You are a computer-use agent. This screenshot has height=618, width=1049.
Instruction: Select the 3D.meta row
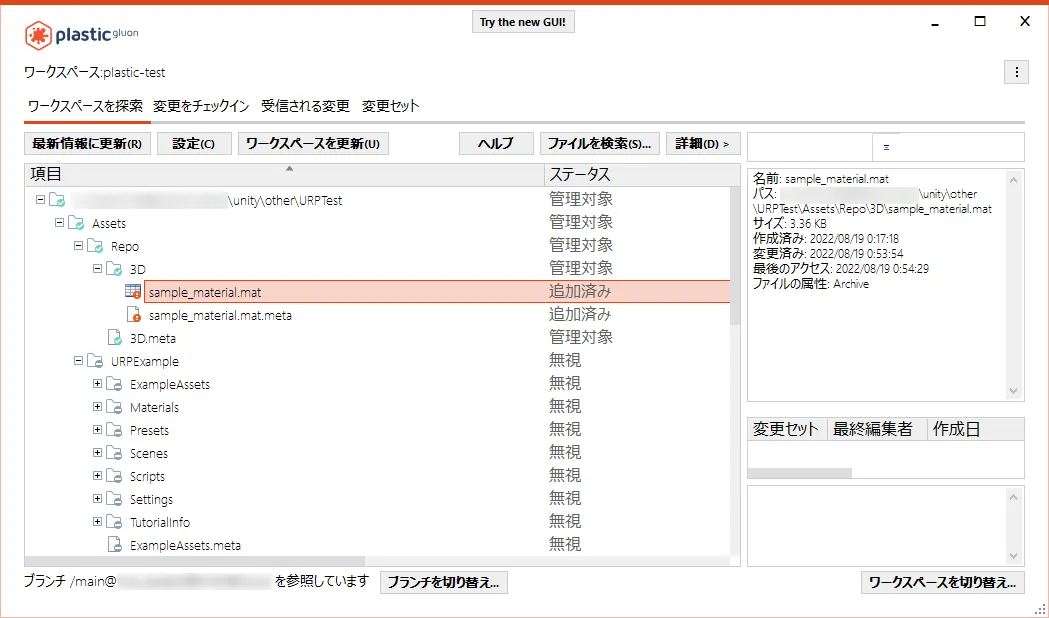coord(378,338)
